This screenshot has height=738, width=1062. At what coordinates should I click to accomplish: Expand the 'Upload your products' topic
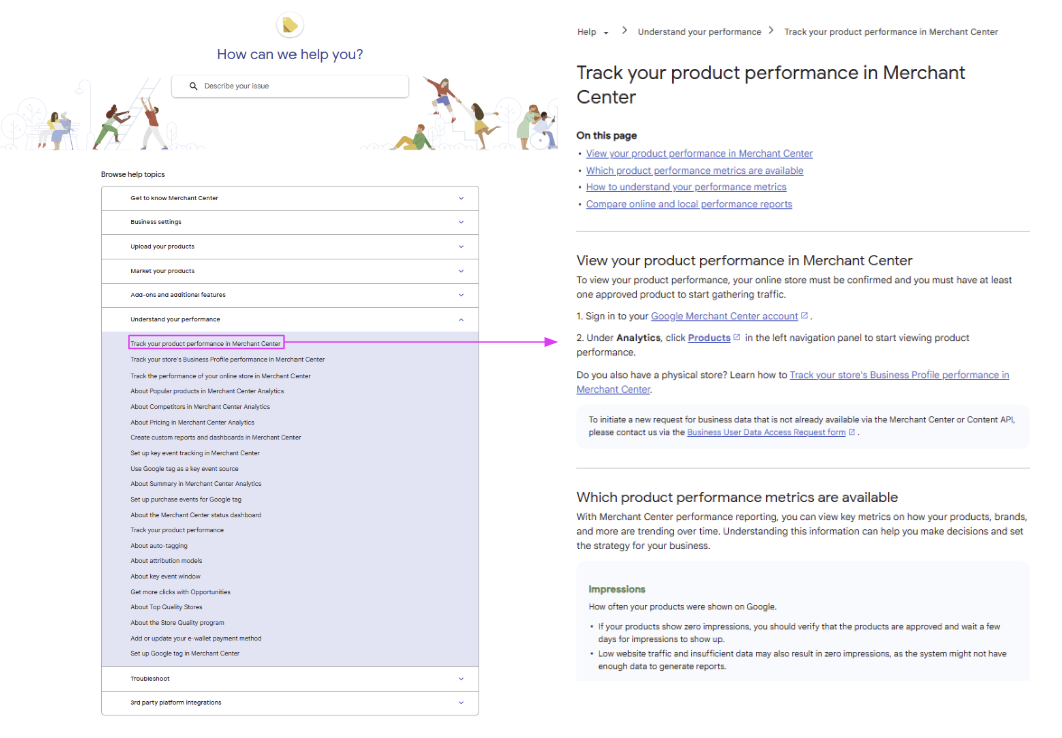point(290,246)
